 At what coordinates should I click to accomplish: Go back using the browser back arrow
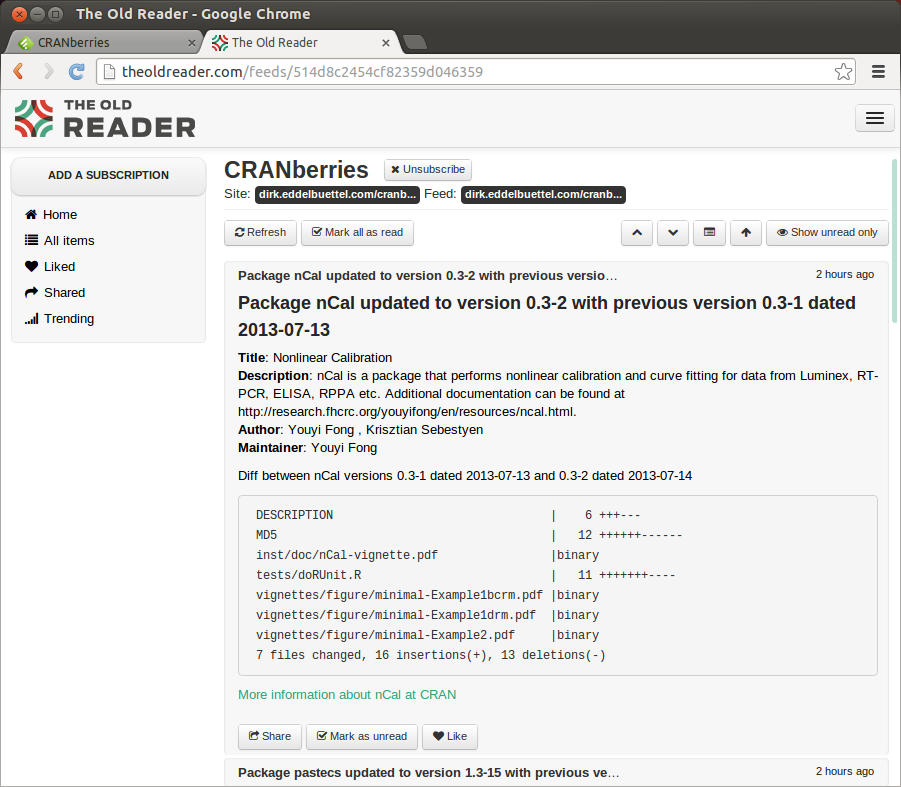pos(18,71)
